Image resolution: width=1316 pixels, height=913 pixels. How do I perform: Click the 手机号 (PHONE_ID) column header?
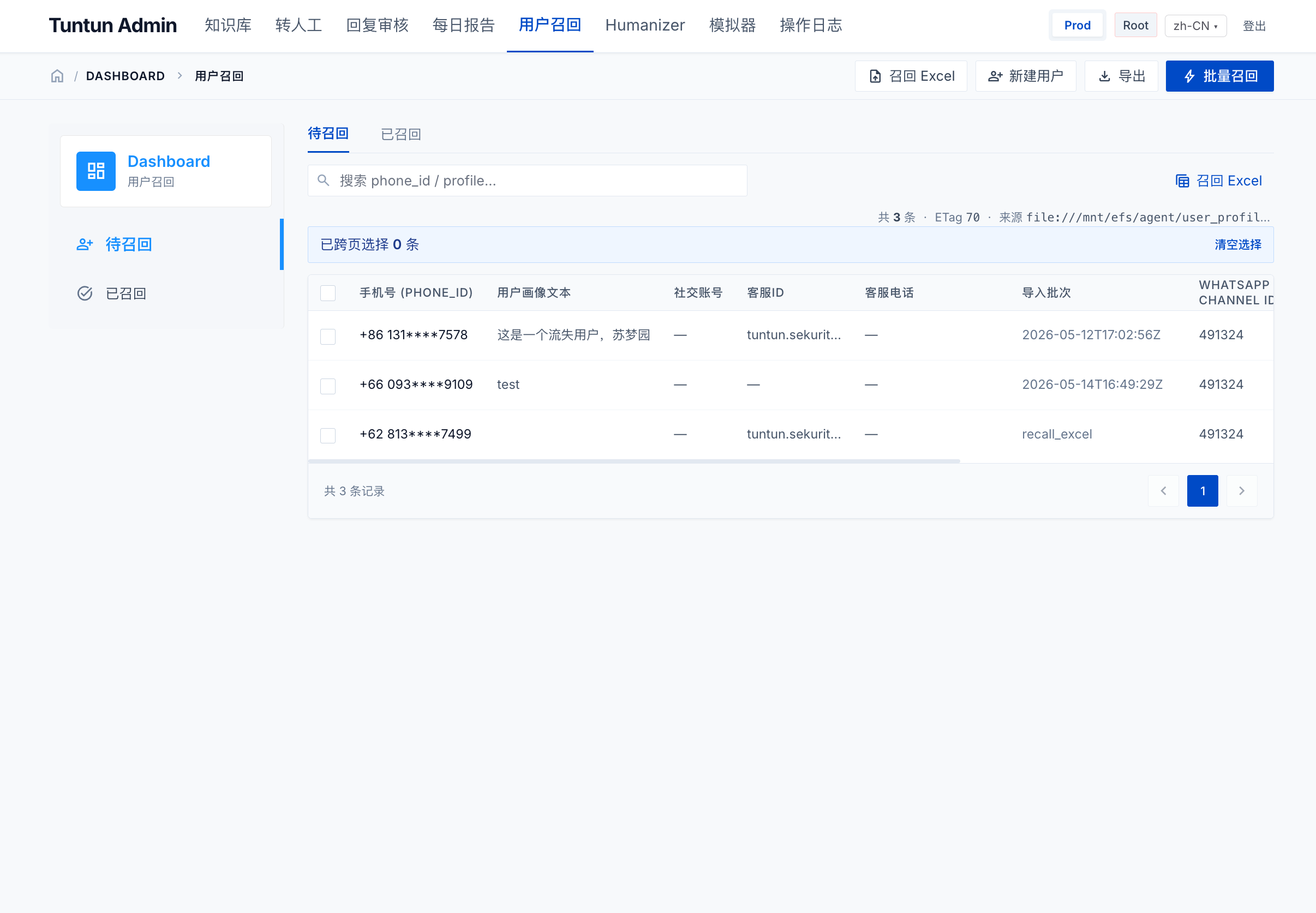pyautogui.click(x=416, y=293)
